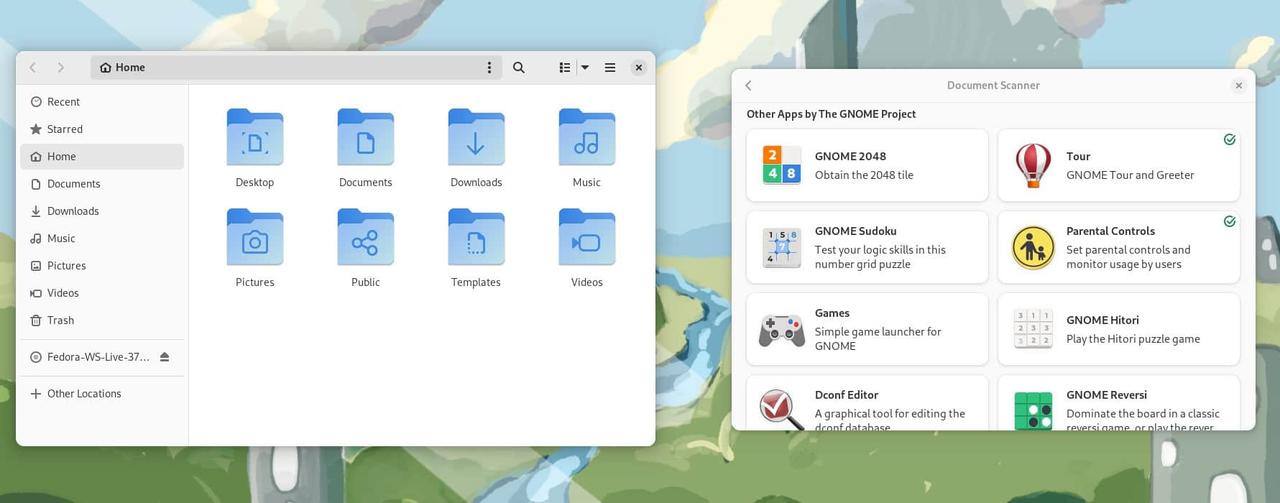Screen dimensions: 1280x503
Task: Eject the Fedora-WS-Live drive
Action: point(165,357)
